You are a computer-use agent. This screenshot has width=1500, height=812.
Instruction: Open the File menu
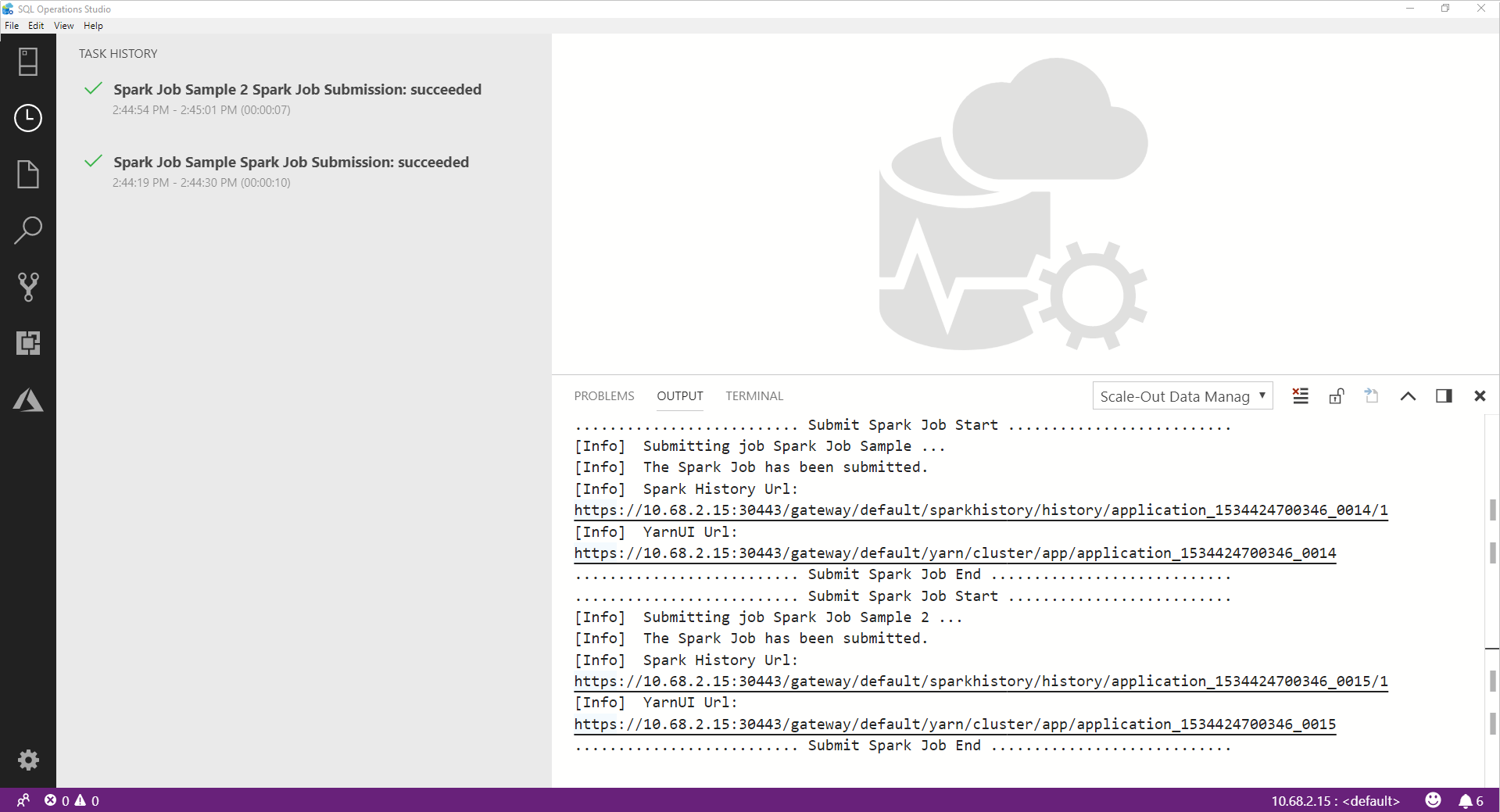click(12, 26)
